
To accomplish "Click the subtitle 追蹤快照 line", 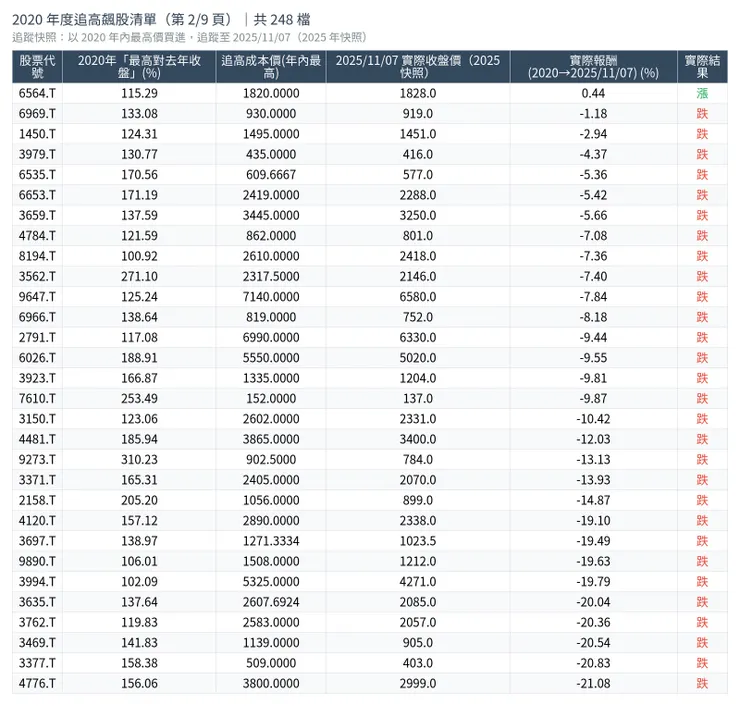I will tap(190, 38).
